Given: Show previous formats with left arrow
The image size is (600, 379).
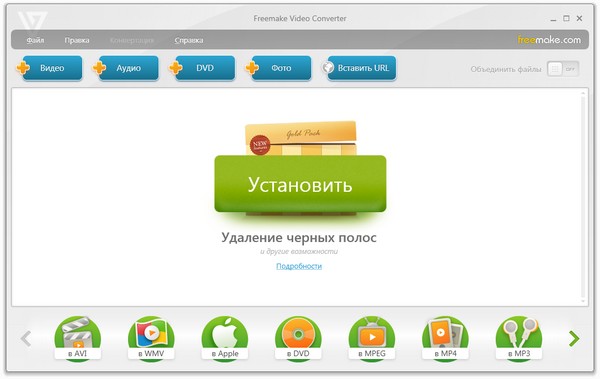Looking at the screenshot, I should coord(26,338).
